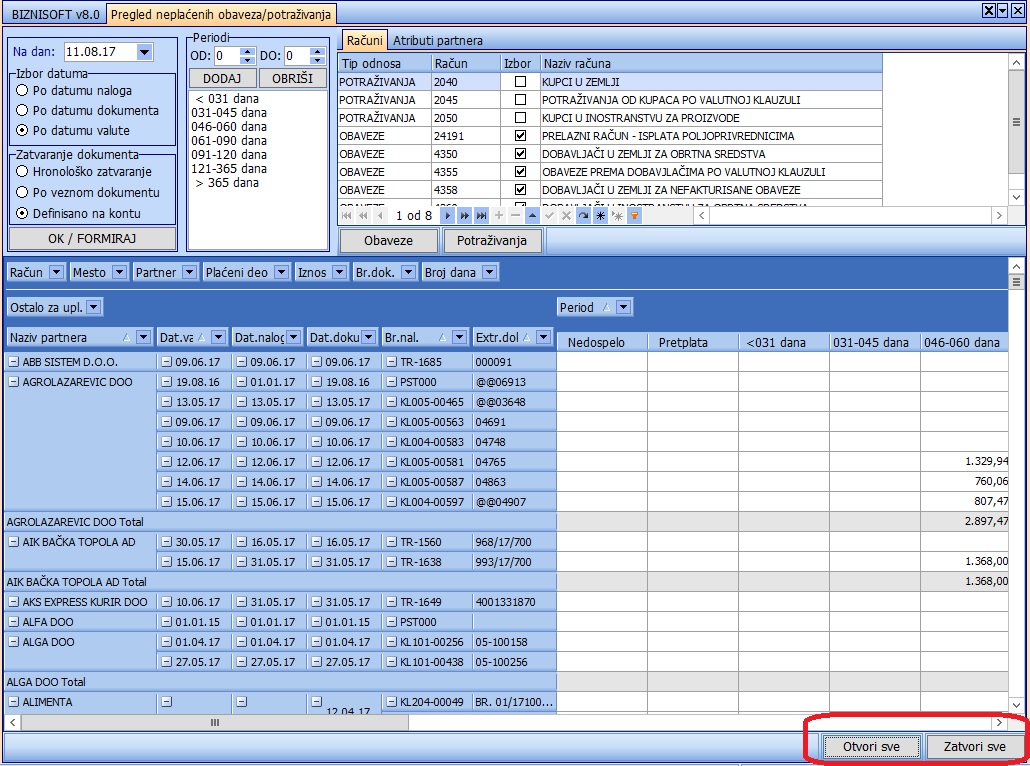Viewport: 1030px width, 766px height.
Task: Select '046-060 dana' in the periods list
Action: tap(229, 127)
